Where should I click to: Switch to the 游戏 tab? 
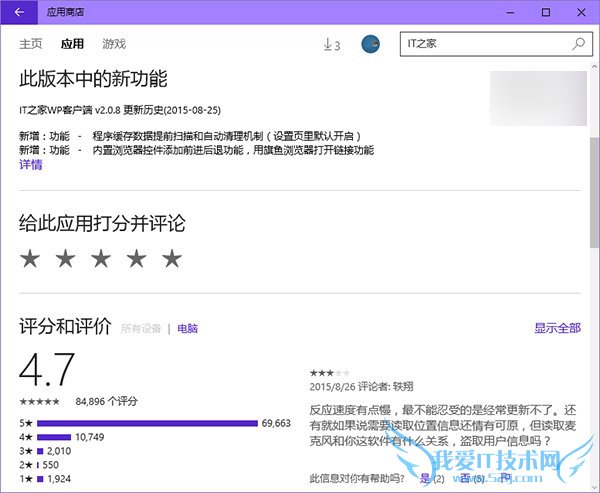tap(114, 44)
